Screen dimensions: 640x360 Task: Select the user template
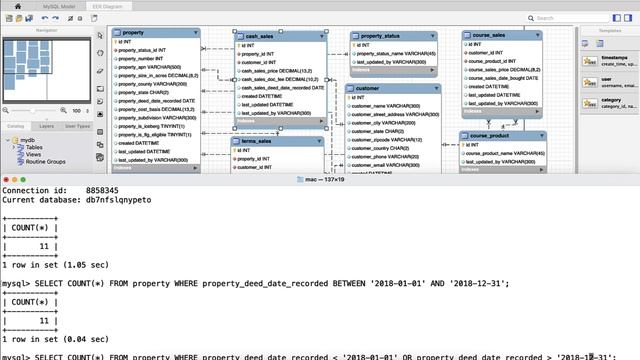609,82
